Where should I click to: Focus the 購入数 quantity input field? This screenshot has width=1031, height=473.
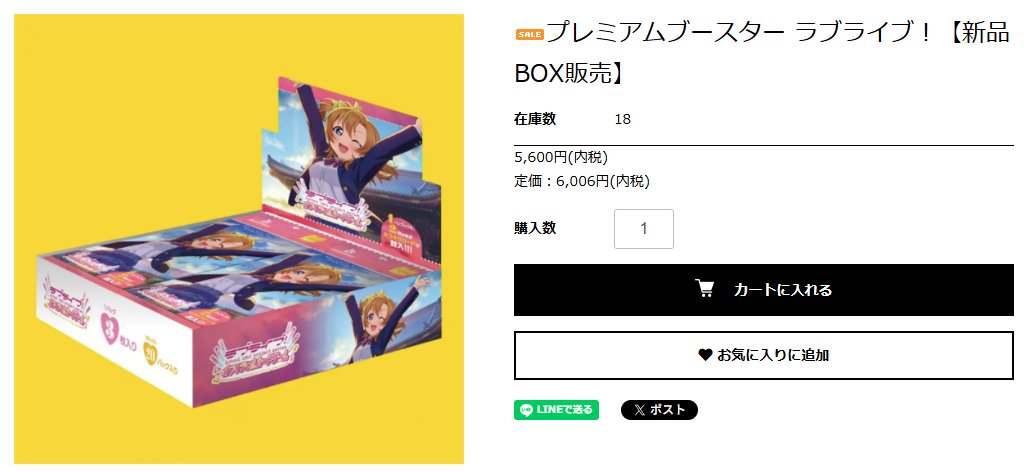644,229
